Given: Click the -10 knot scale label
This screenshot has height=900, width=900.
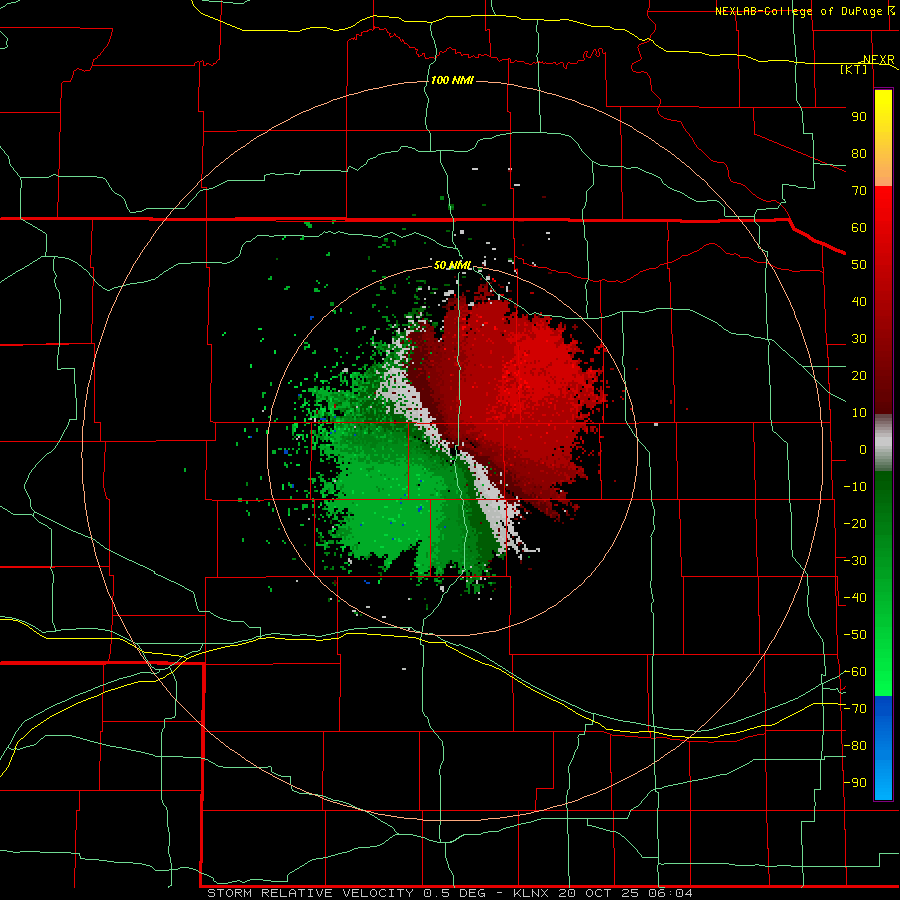Looking at the screenshot, I should [x=855, y=487].
